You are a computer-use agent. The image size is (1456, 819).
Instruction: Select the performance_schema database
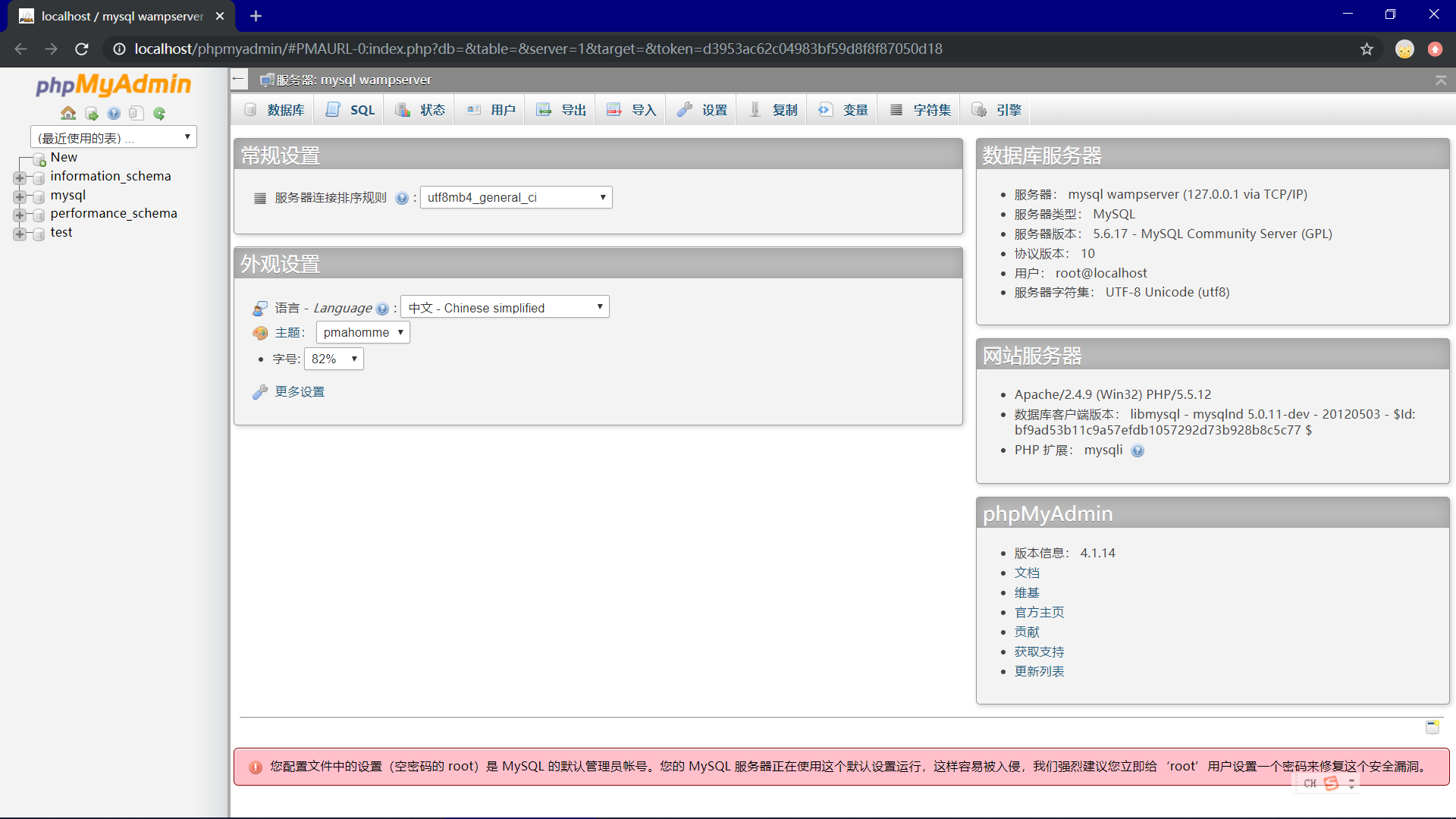tap(114, 214)
